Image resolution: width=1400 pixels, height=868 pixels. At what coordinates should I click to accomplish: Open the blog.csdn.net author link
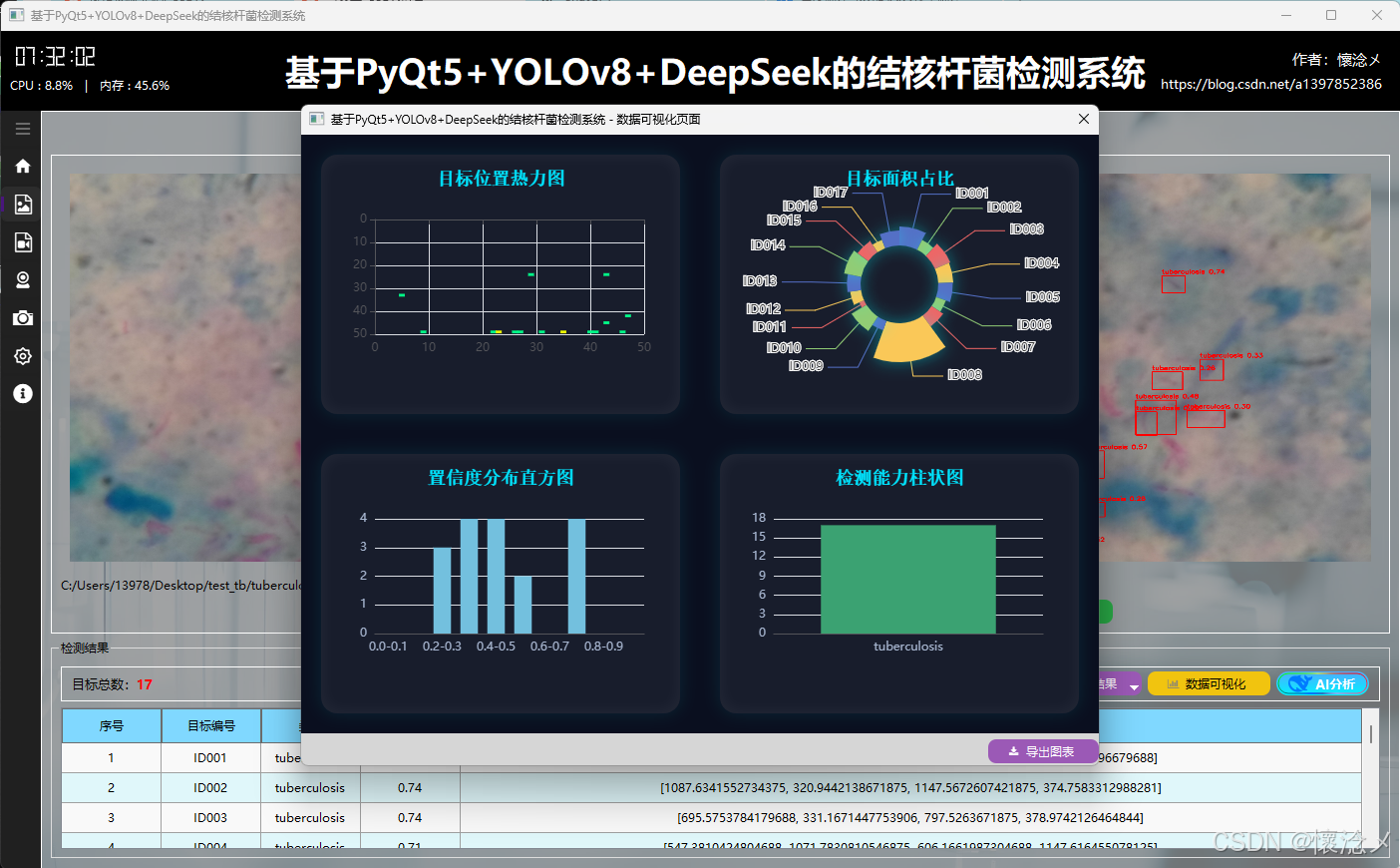[1271, 84]
